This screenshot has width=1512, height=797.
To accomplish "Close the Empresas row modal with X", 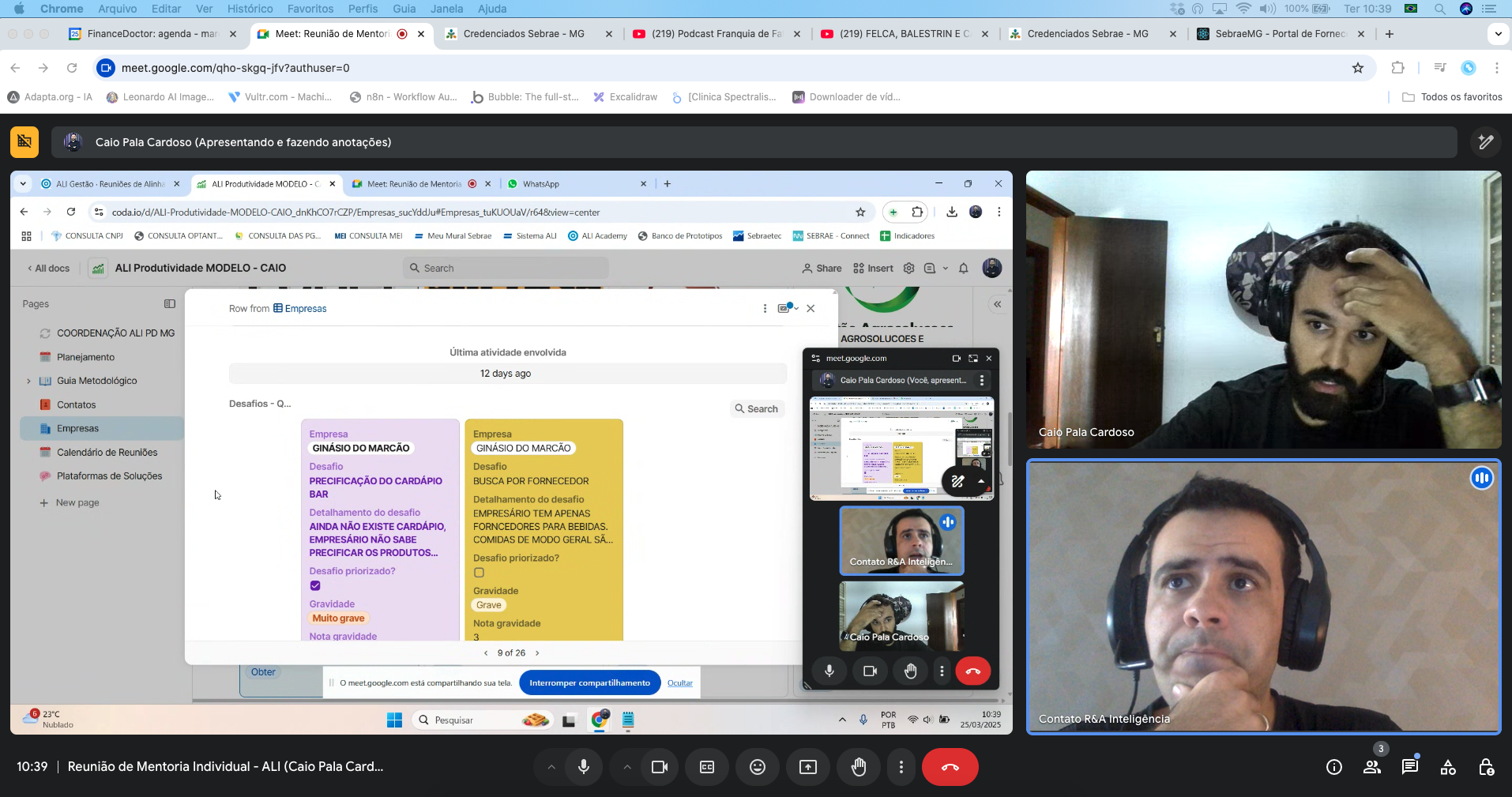I will pyautogui.click(x=811, y=308).
